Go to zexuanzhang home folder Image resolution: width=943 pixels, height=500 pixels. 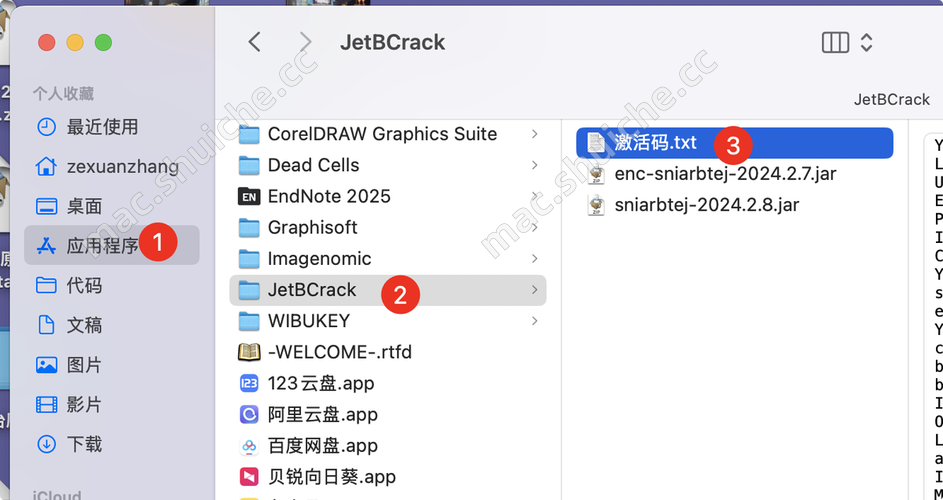click(122, 166)
